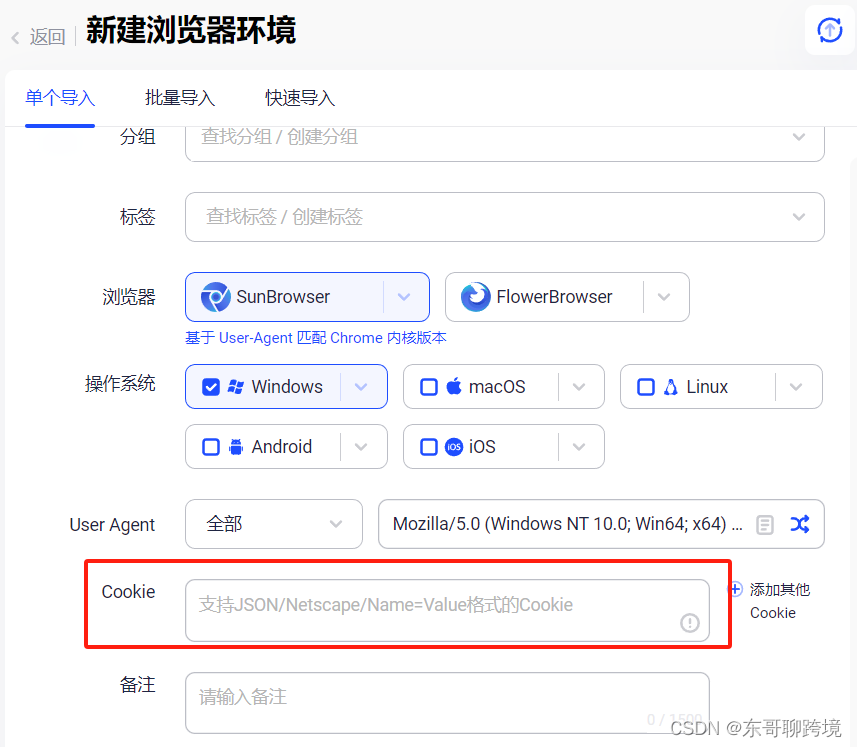Expand FlowerBrowser version dropdown arrow
Image resolution: width=857 pixels, height=747 pixels.
[664, 297]
